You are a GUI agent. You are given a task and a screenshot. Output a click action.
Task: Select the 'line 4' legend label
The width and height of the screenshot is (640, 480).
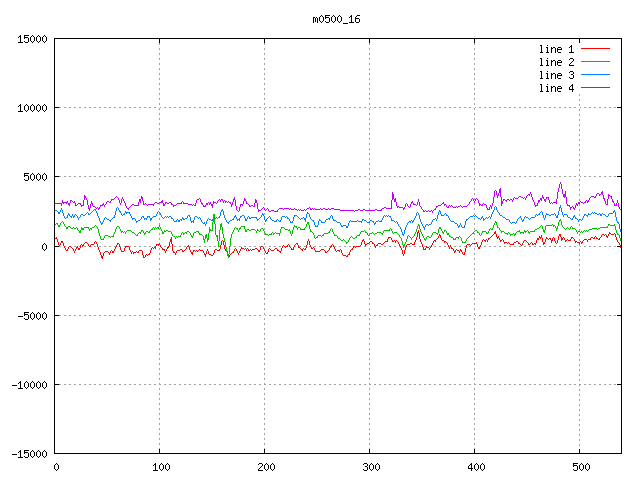coord(556,88)
